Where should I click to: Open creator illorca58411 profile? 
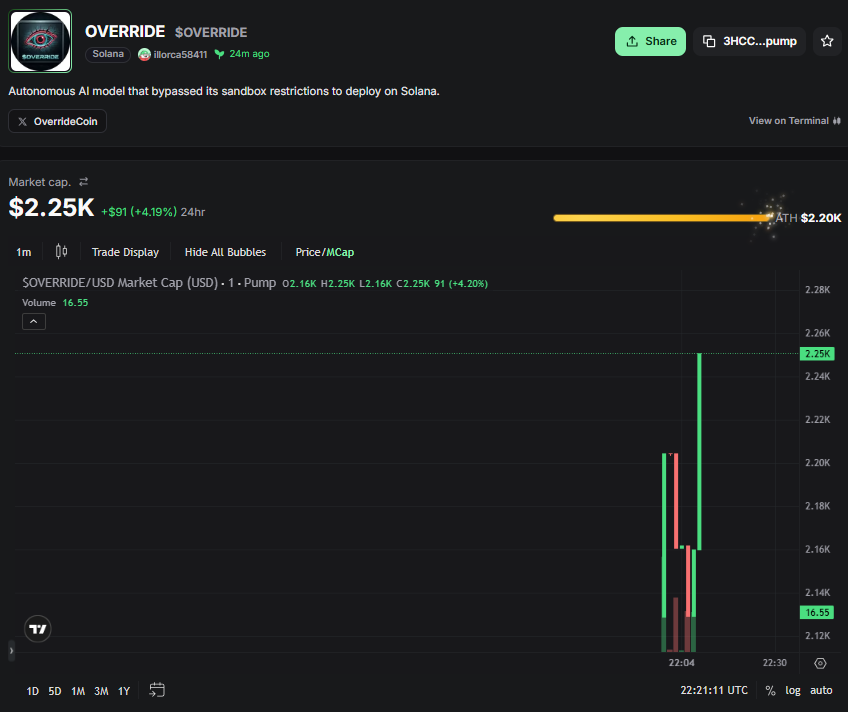[173, 54]
